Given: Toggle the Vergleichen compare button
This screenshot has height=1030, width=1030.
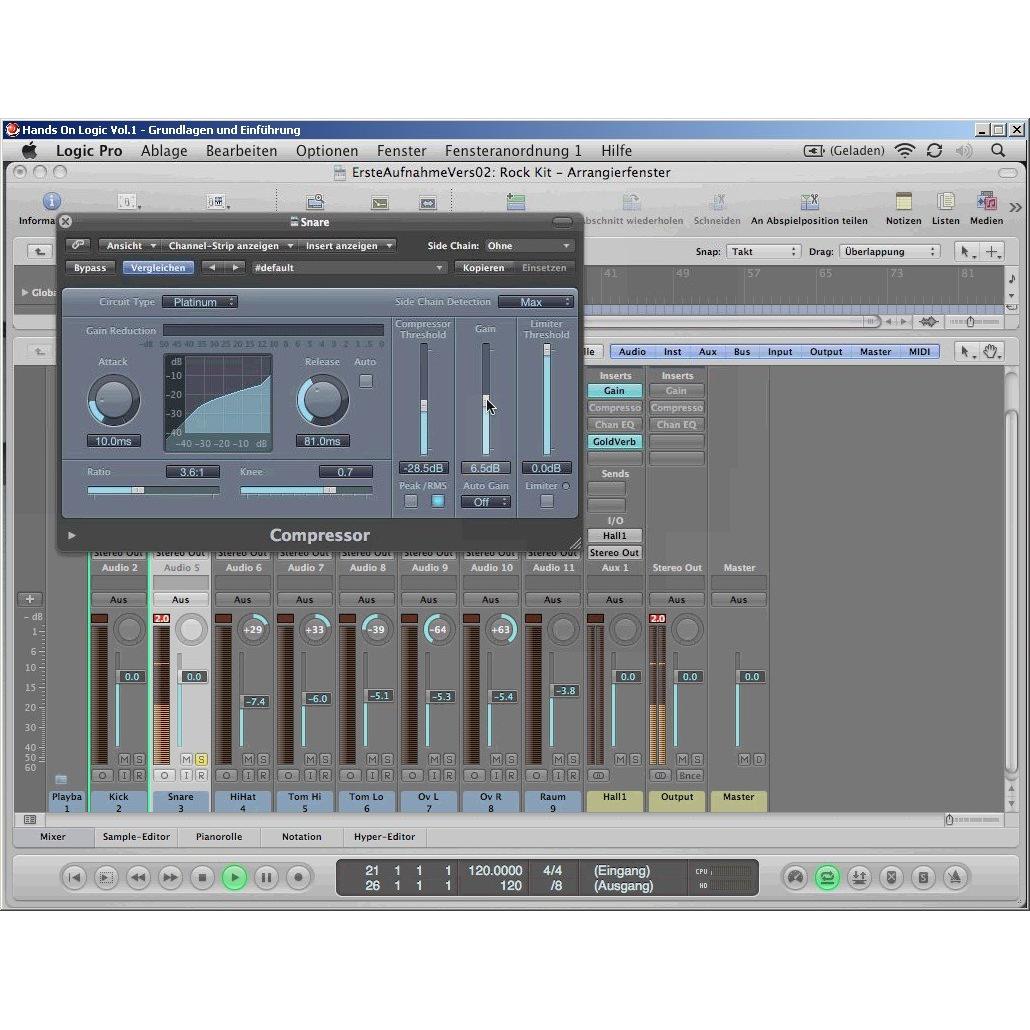Looking at the screenshot, I should [158, 267].
